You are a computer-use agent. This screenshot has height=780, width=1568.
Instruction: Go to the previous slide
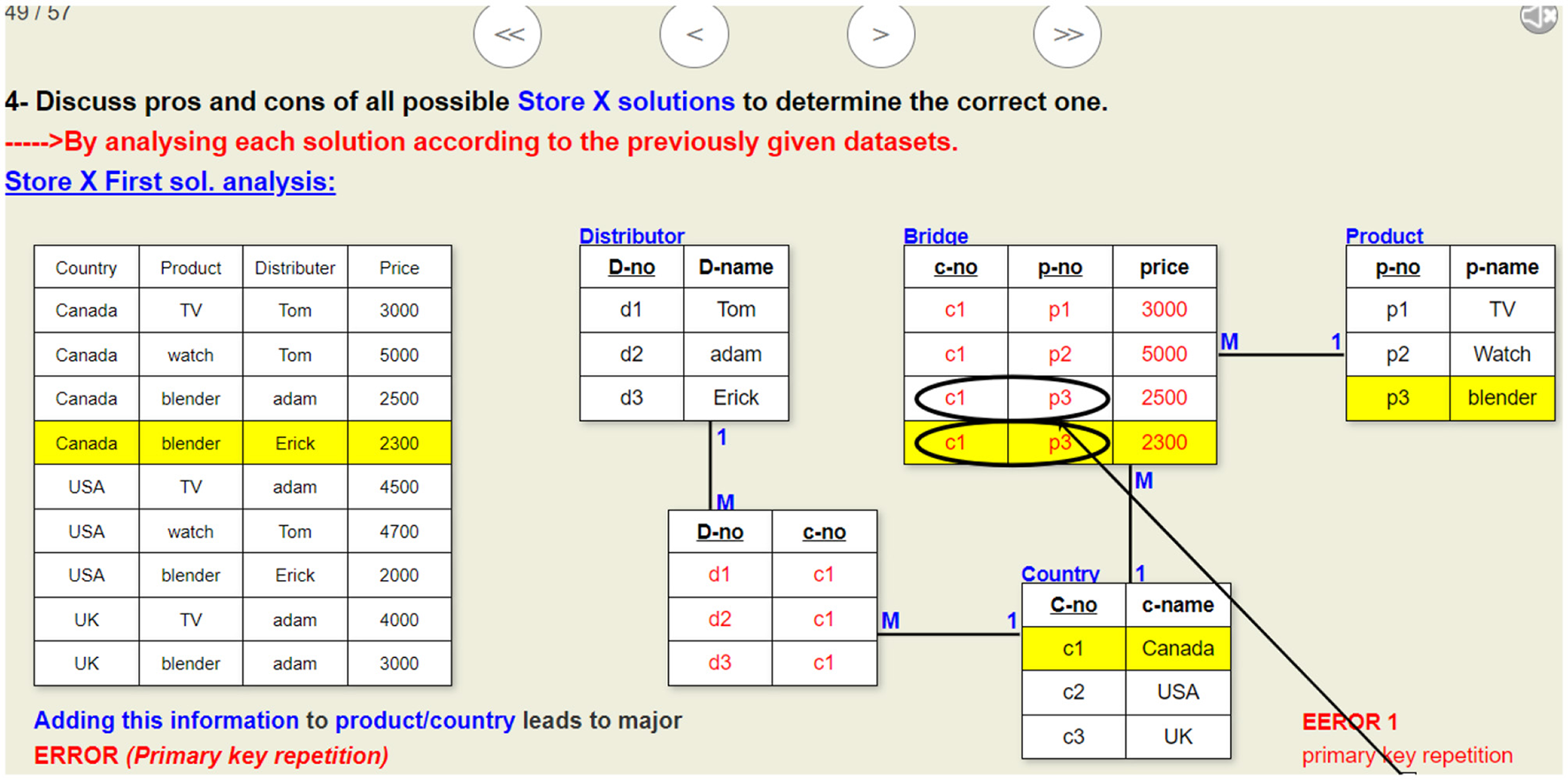pos(694,34)
